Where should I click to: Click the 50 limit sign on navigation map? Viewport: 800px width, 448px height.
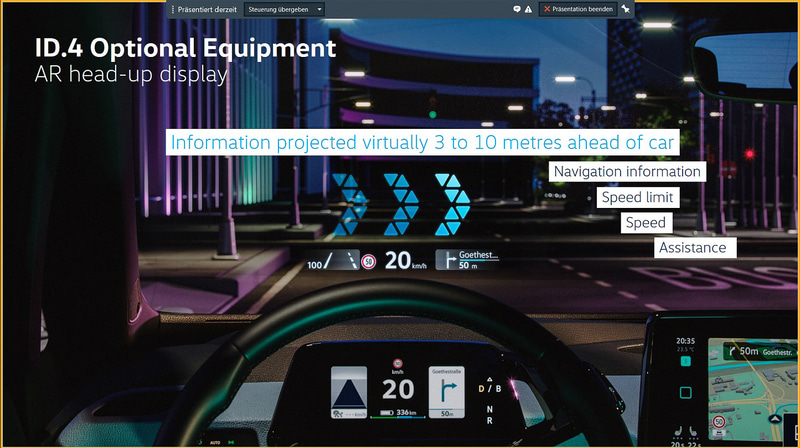click(x=719, y=422)
